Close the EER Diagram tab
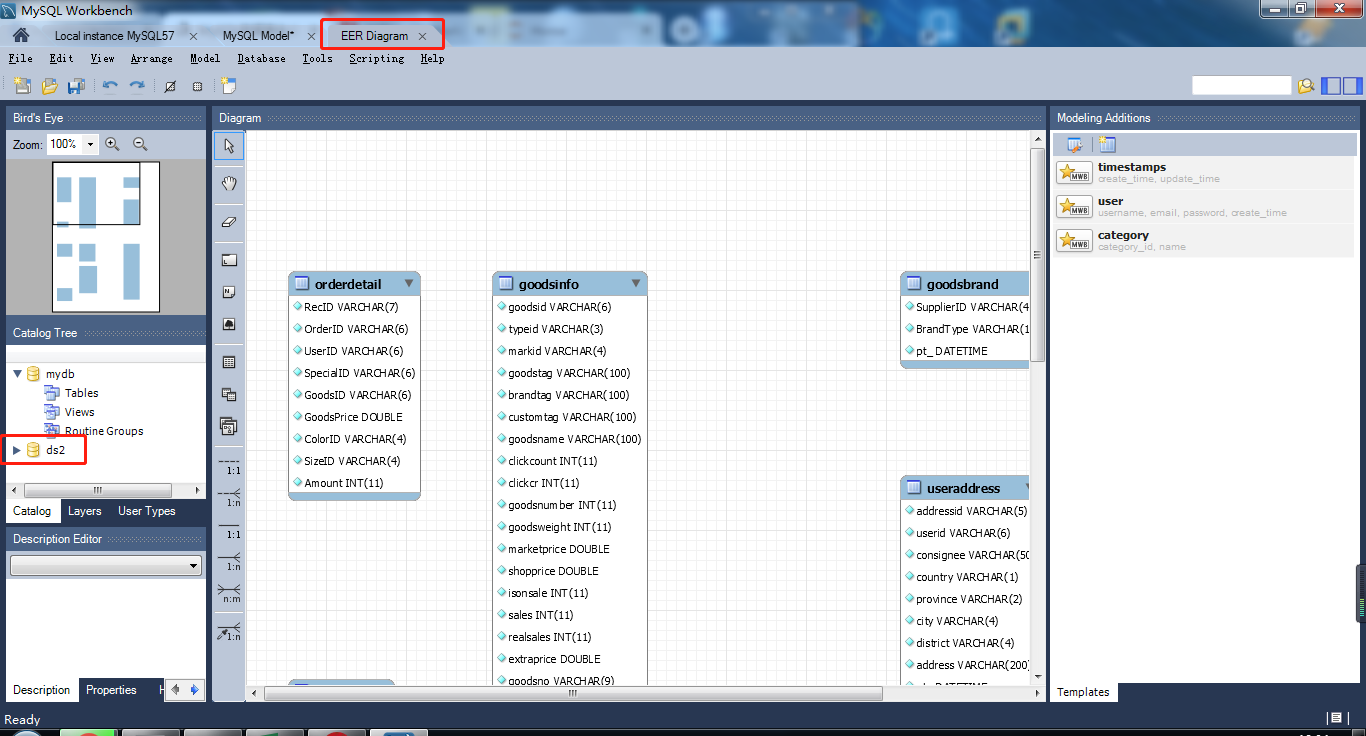Viewport: 1366px width, 736px height. [422, 36]
